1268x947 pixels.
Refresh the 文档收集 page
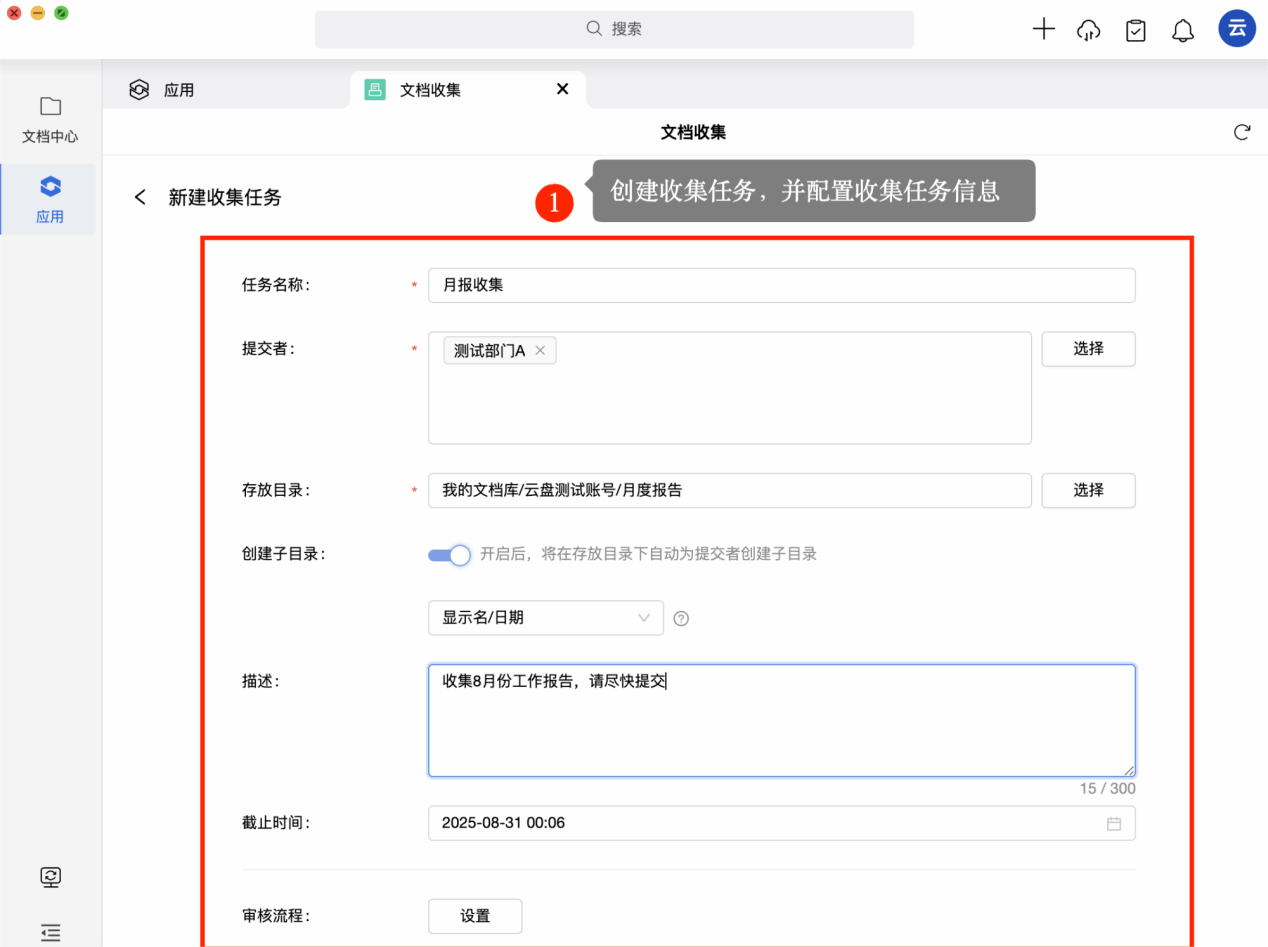coord(1241,132)
